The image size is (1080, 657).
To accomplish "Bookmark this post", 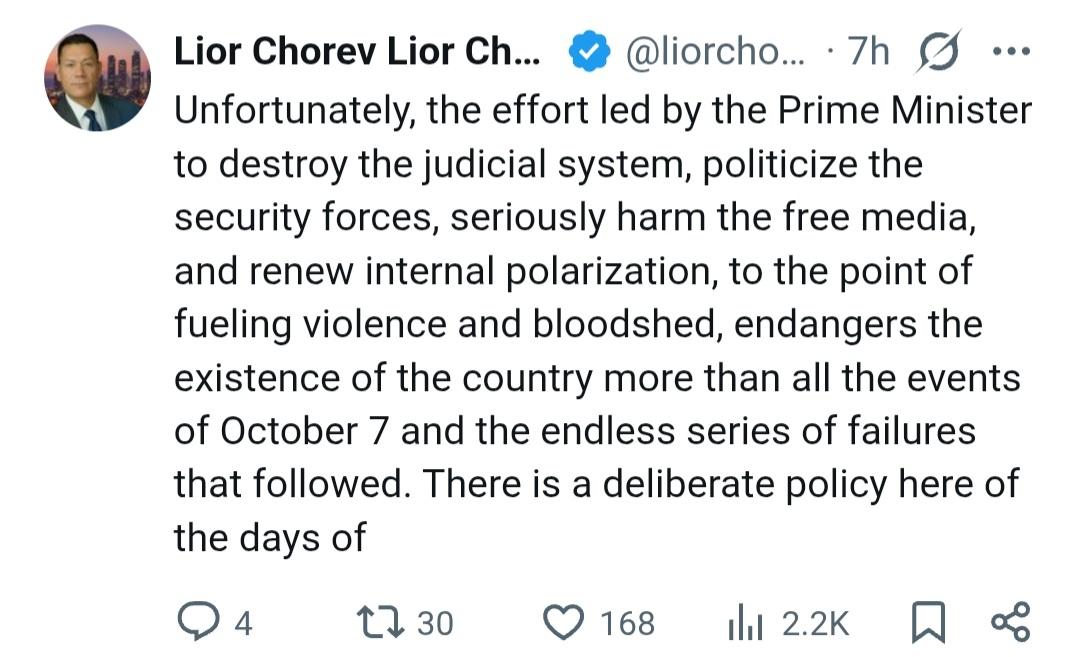I will [928, 623].
